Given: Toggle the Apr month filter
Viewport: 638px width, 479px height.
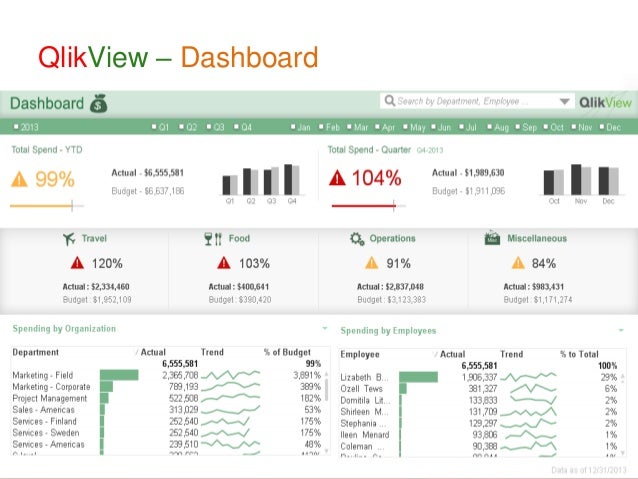Looking at the screenshot, I should click(x=385, y=127).
